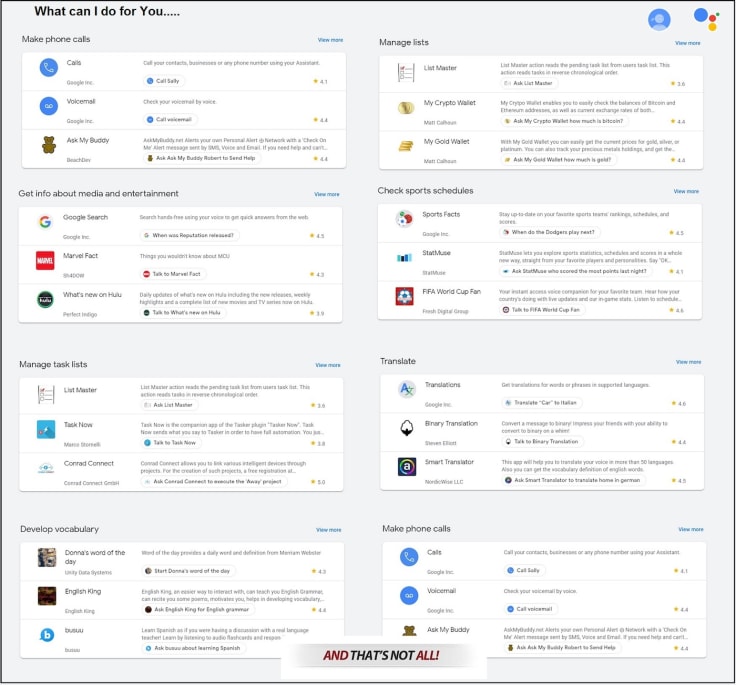Click 'Start Donna's word of the day' chip
The width and height of the screenshot is (736, 685).
click(189, 571)
